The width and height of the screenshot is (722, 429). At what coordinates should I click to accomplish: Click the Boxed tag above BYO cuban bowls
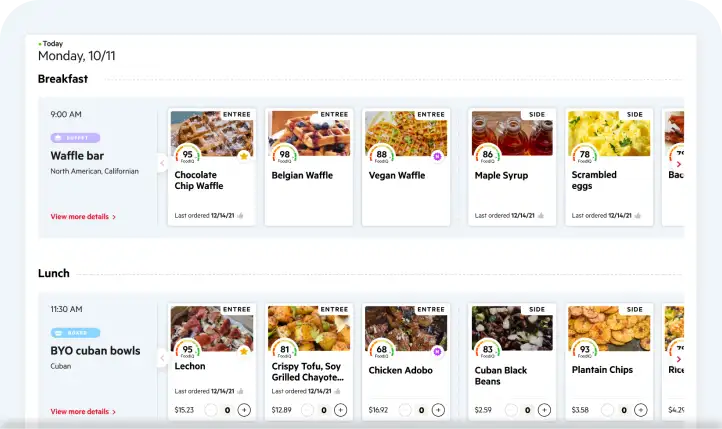point(75,333)
